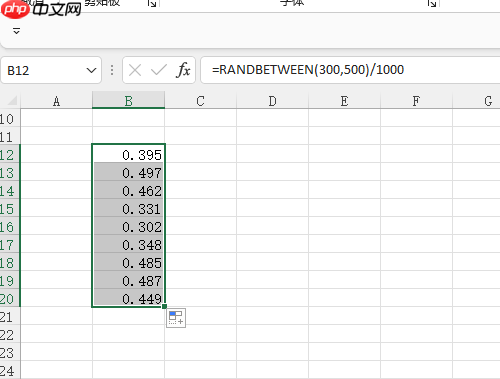The height and width of the screenshot is (379, 500).
Task: Open Clipboard group dialog launcher
Action: tap(152, 3)
